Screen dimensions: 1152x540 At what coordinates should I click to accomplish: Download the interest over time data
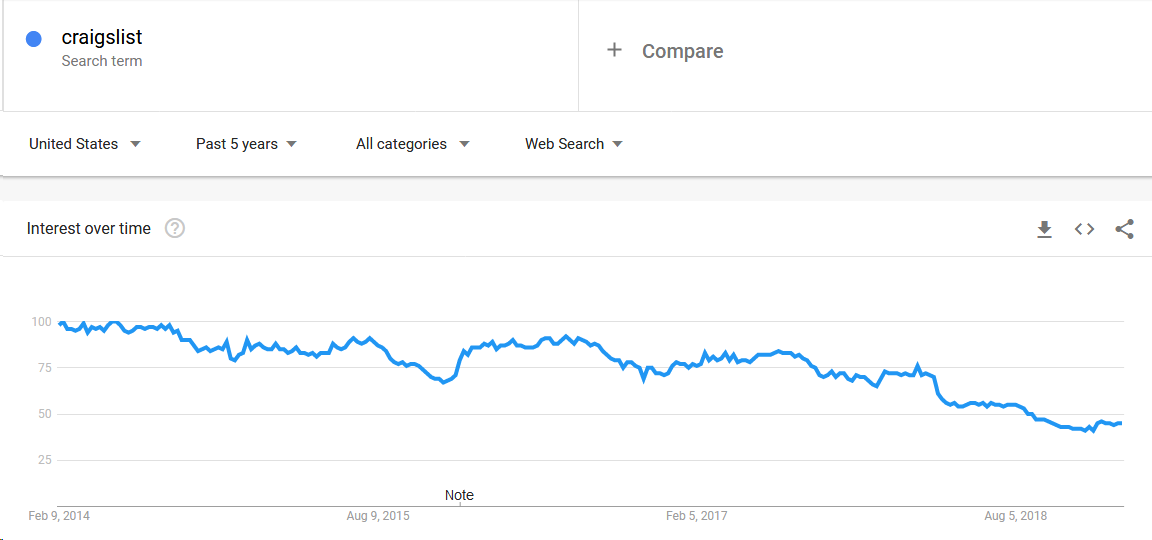click(x=1044, y=229)
